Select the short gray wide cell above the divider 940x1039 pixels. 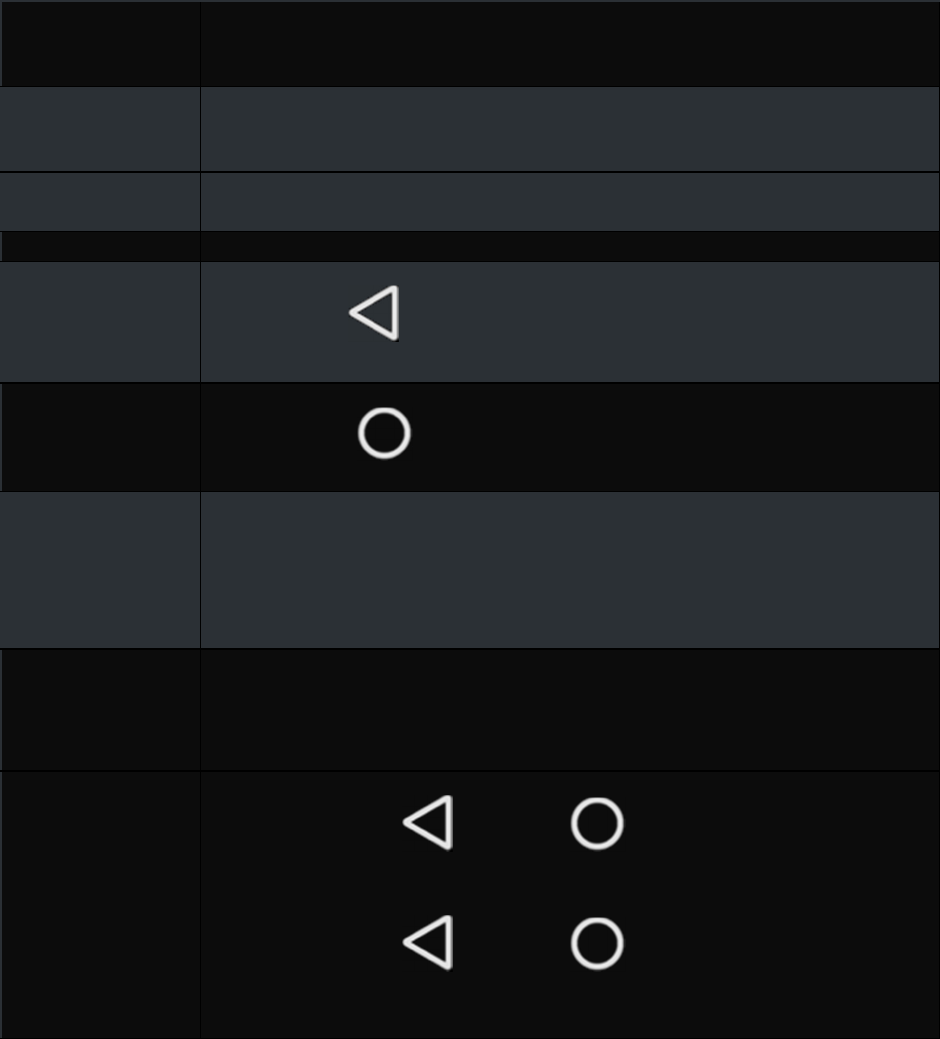point(570,202)
